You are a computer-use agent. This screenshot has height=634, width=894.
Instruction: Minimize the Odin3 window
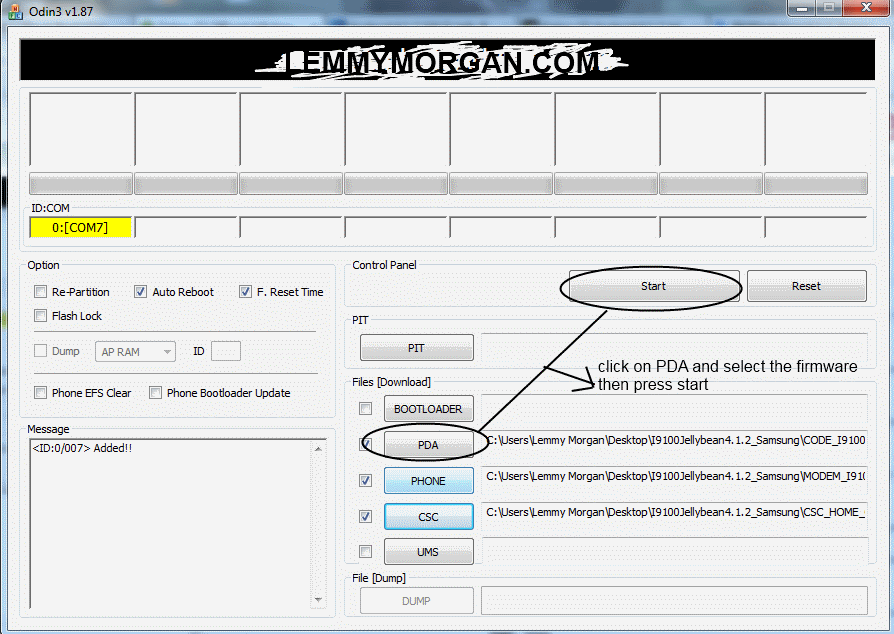[802, 8]
